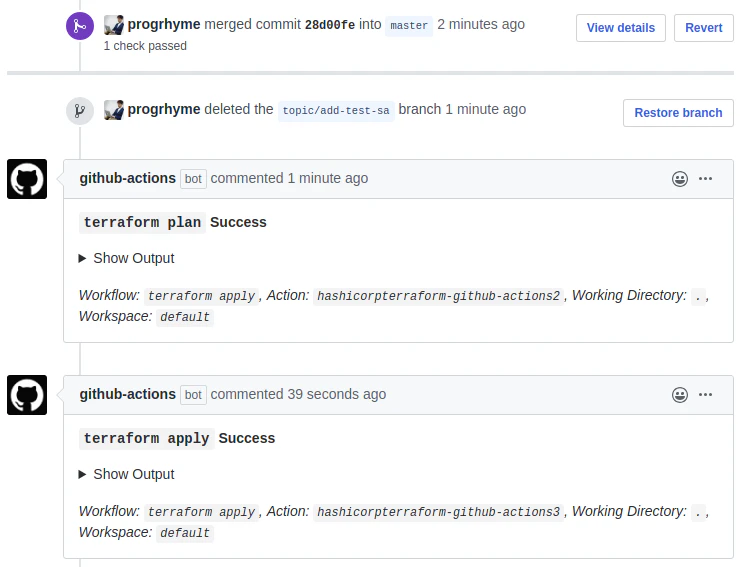Open github-actions avatar beside terraform plan comment
Viewport: 746px width, 567px height.
[27, 179]
